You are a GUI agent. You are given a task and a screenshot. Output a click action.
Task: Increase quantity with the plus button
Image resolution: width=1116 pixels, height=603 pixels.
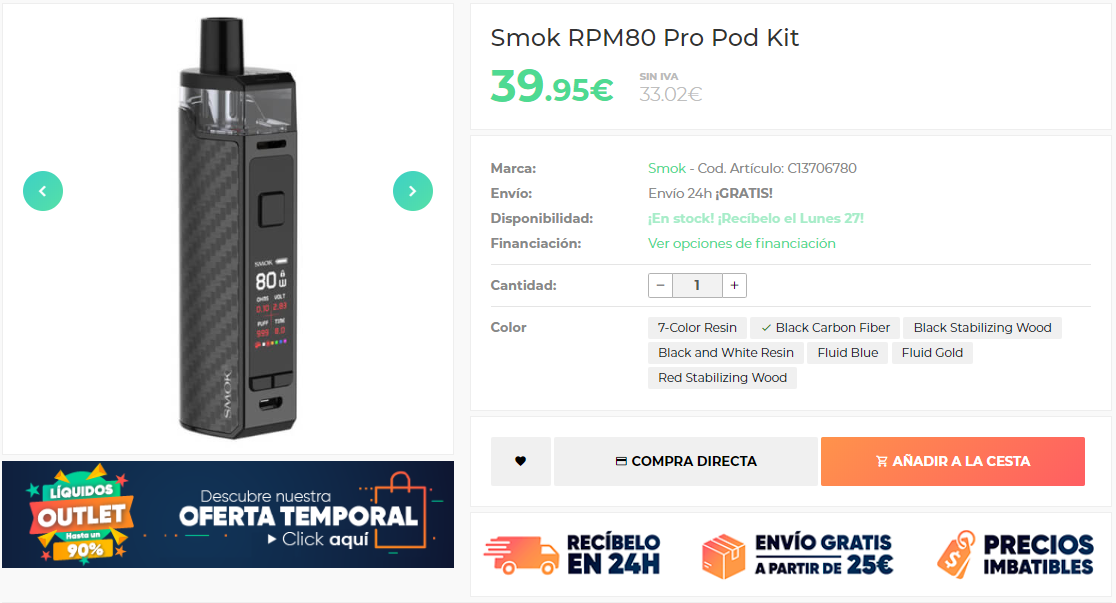click(x=735, y=285)
